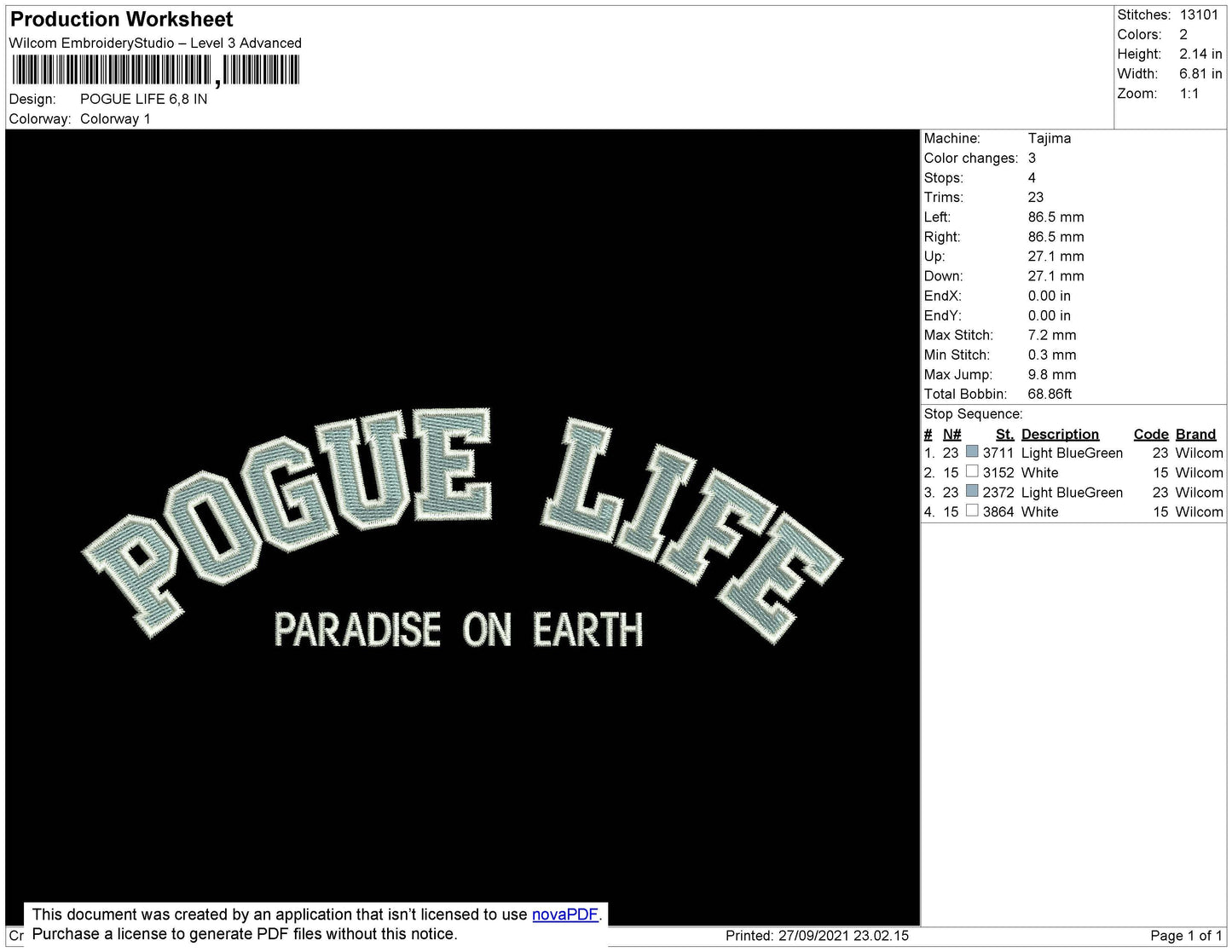Select the Stops value '4'

click(1032, 177)
